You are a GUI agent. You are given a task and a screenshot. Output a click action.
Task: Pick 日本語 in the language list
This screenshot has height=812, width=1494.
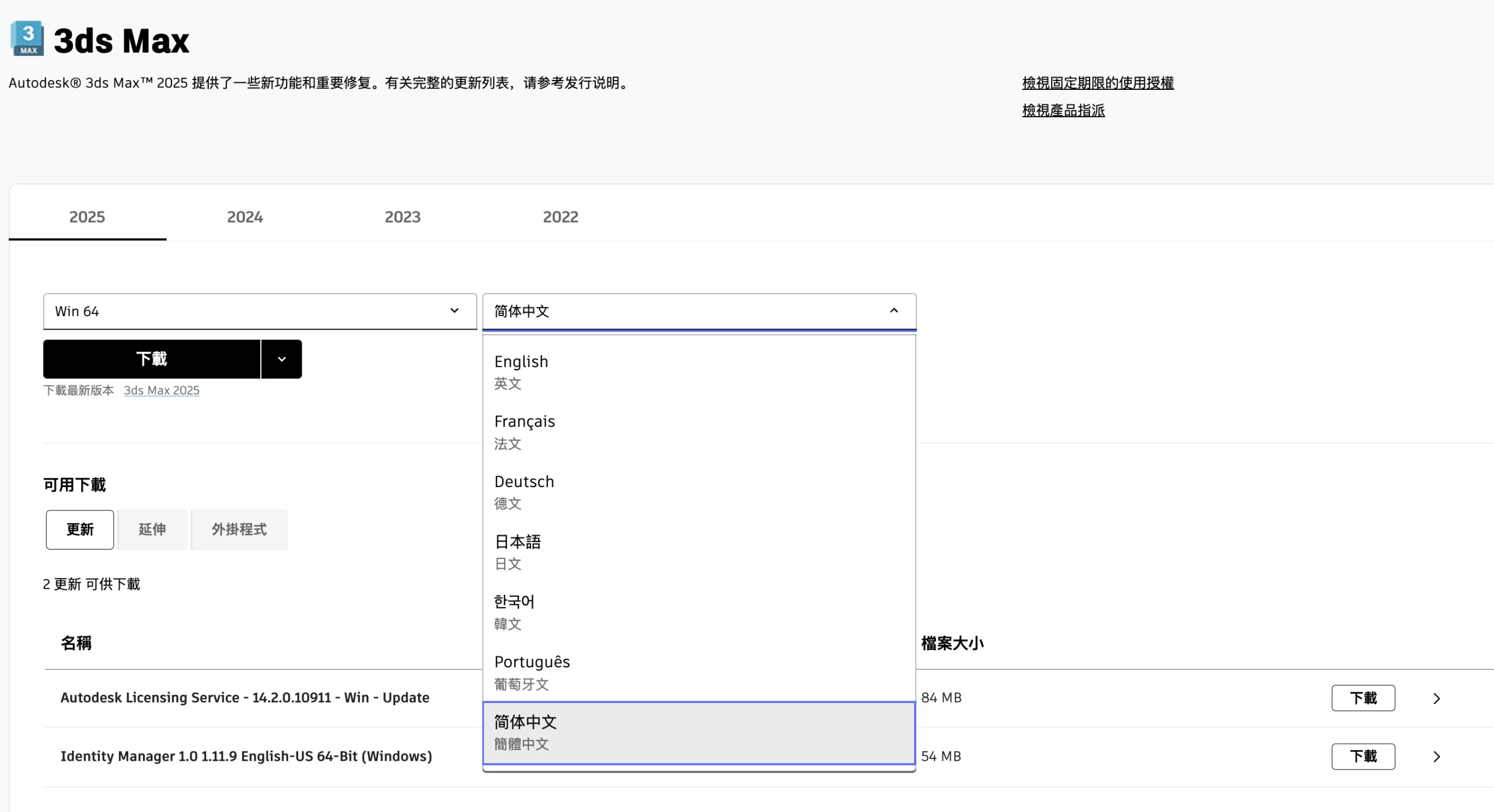coord(518,551)
